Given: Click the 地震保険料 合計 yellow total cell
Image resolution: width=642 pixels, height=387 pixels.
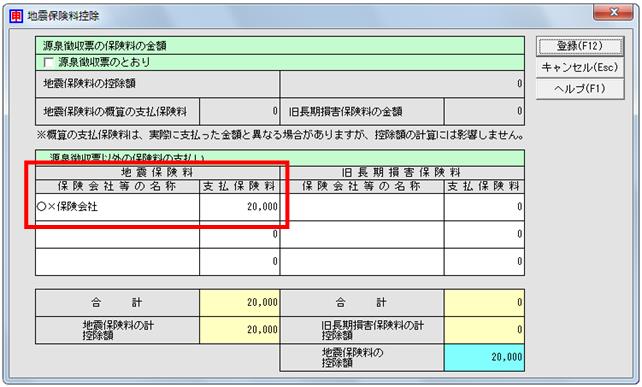Looking at the screenshot, I should [x=240, y=303].
